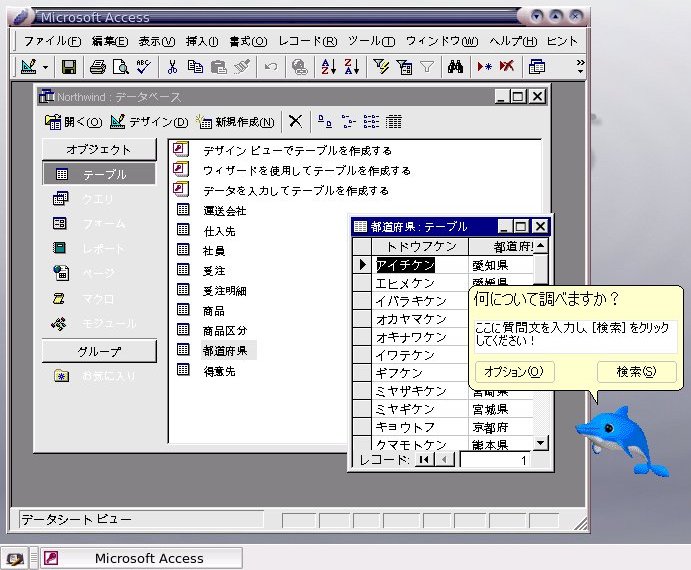Click the Apply Filter funnel icon
The image size is (691, 570).
(427, 67)
